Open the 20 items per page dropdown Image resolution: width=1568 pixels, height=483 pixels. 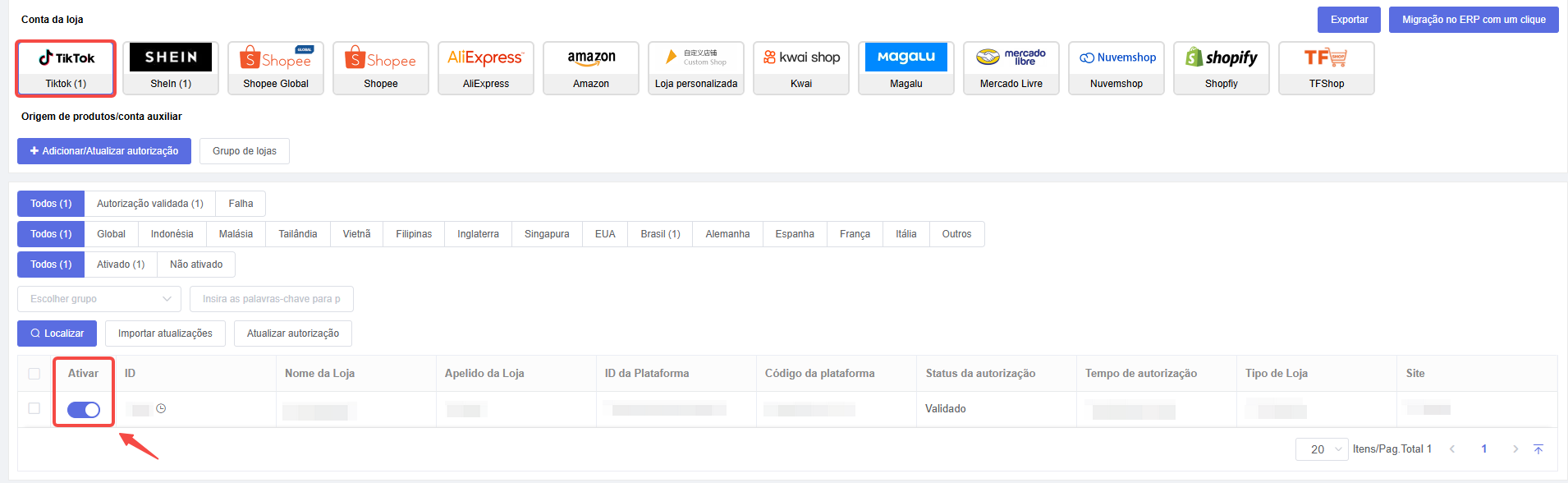pyautogui.click(x=1322, y=449)
